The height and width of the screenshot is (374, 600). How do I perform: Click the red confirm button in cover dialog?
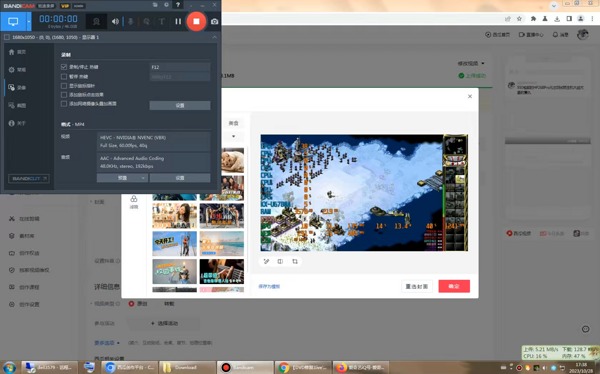(x=454, y=286)
